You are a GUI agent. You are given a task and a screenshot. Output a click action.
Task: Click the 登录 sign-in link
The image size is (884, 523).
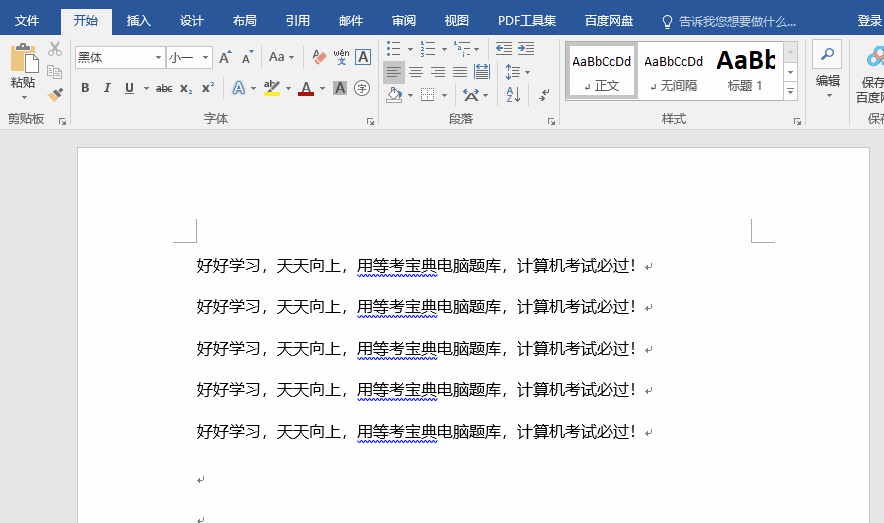click(869, 21)
